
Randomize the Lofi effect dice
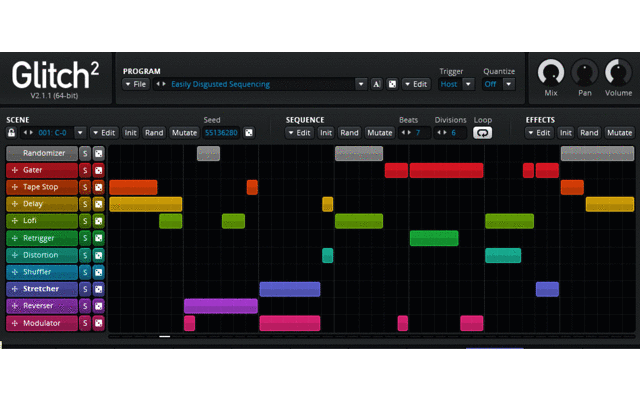tap(98, 221)
